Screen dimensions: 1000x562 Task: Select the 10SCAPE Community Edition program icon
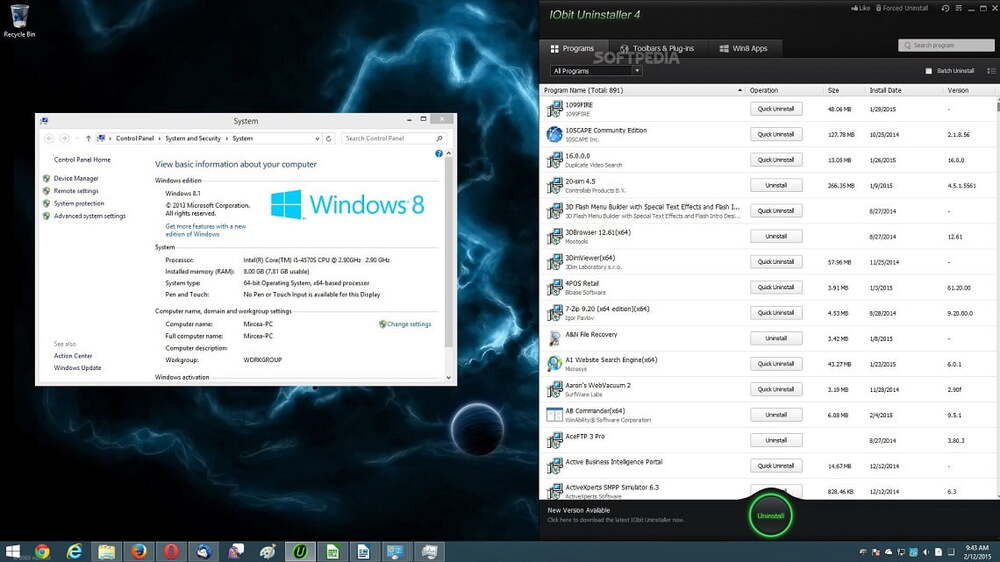pos(554,134)
